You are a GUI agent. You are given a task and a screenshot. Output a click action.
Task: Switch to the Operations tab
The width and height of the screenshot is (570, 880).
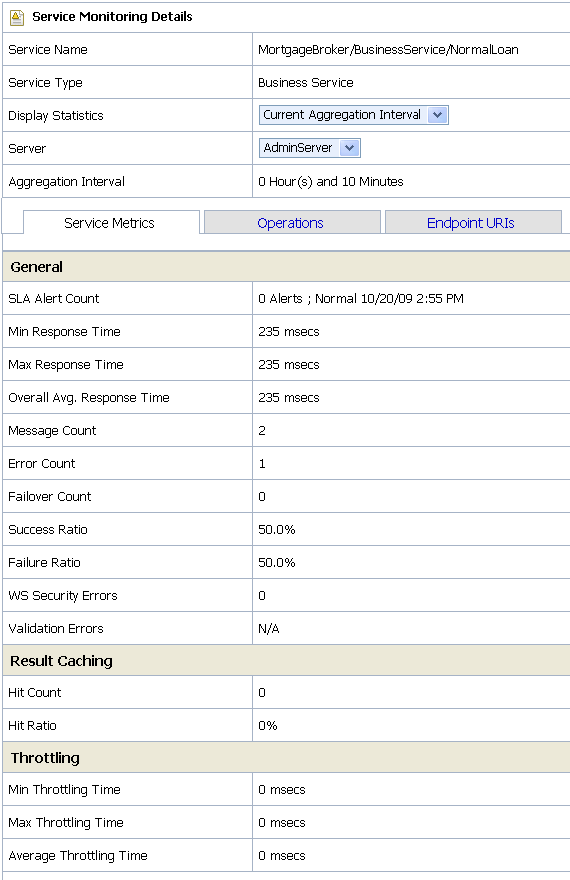(x=292, y=223)
